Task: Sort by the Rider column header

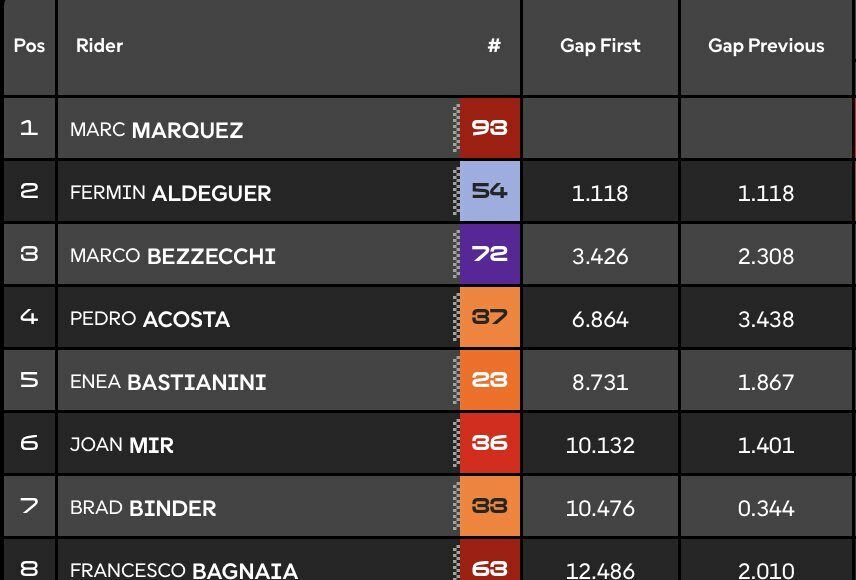Action: click(x=99, y=46)
